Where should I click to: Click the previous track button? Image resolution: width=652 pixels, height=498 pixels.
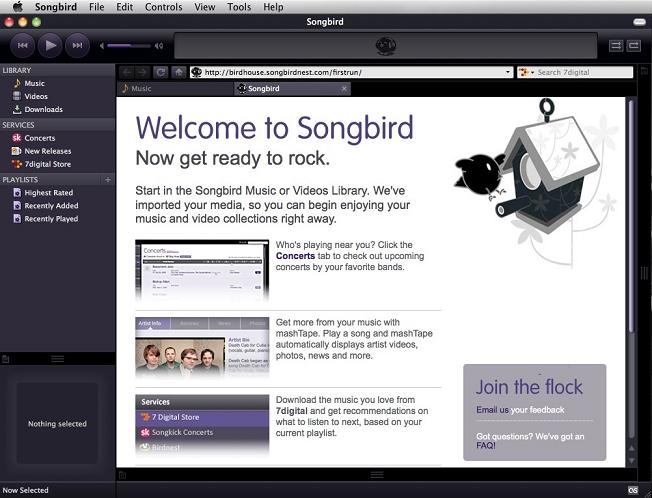[x=22, y=45]
